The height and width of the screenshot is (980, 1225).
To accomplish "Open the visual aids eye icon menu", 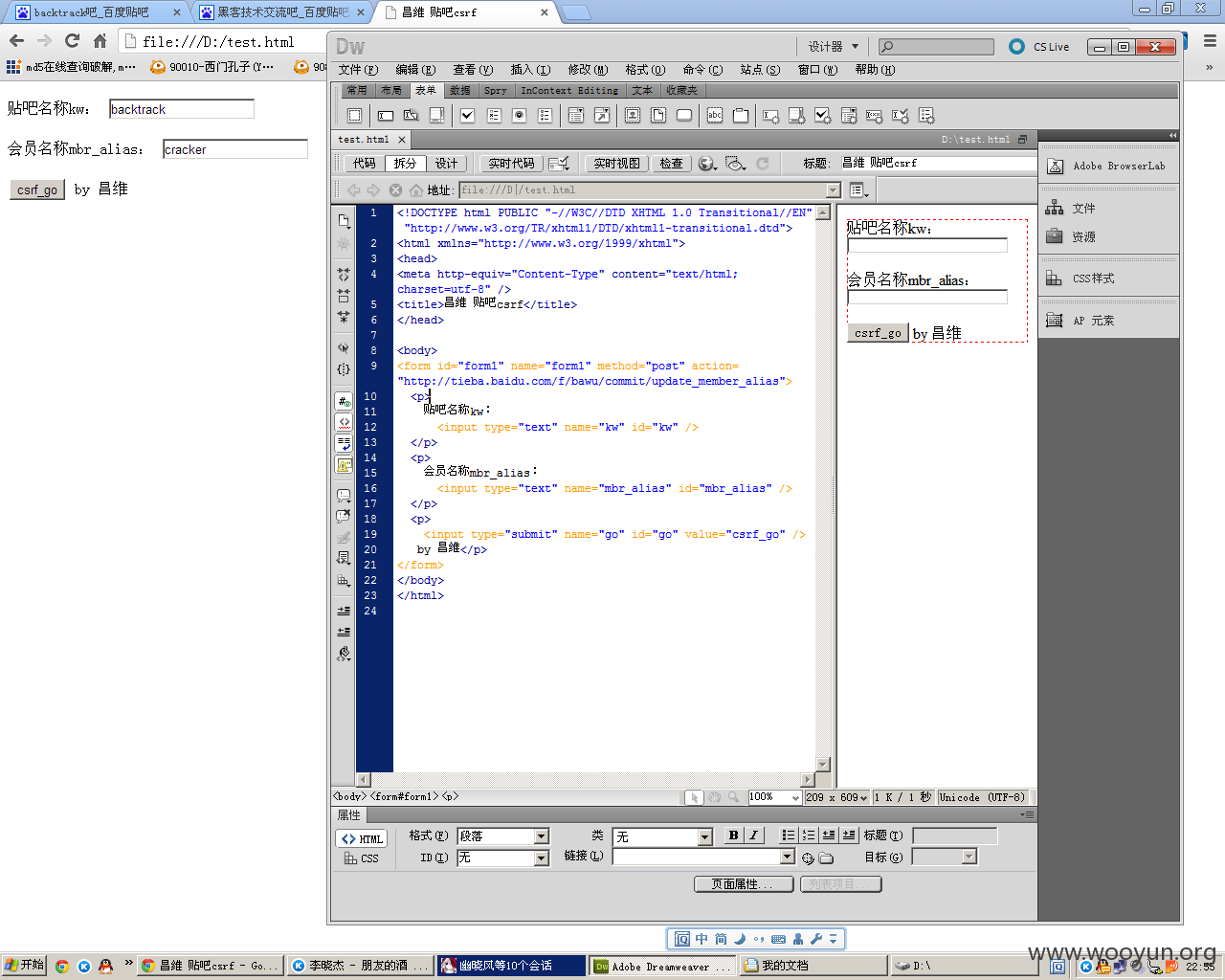I will (735, 164).
